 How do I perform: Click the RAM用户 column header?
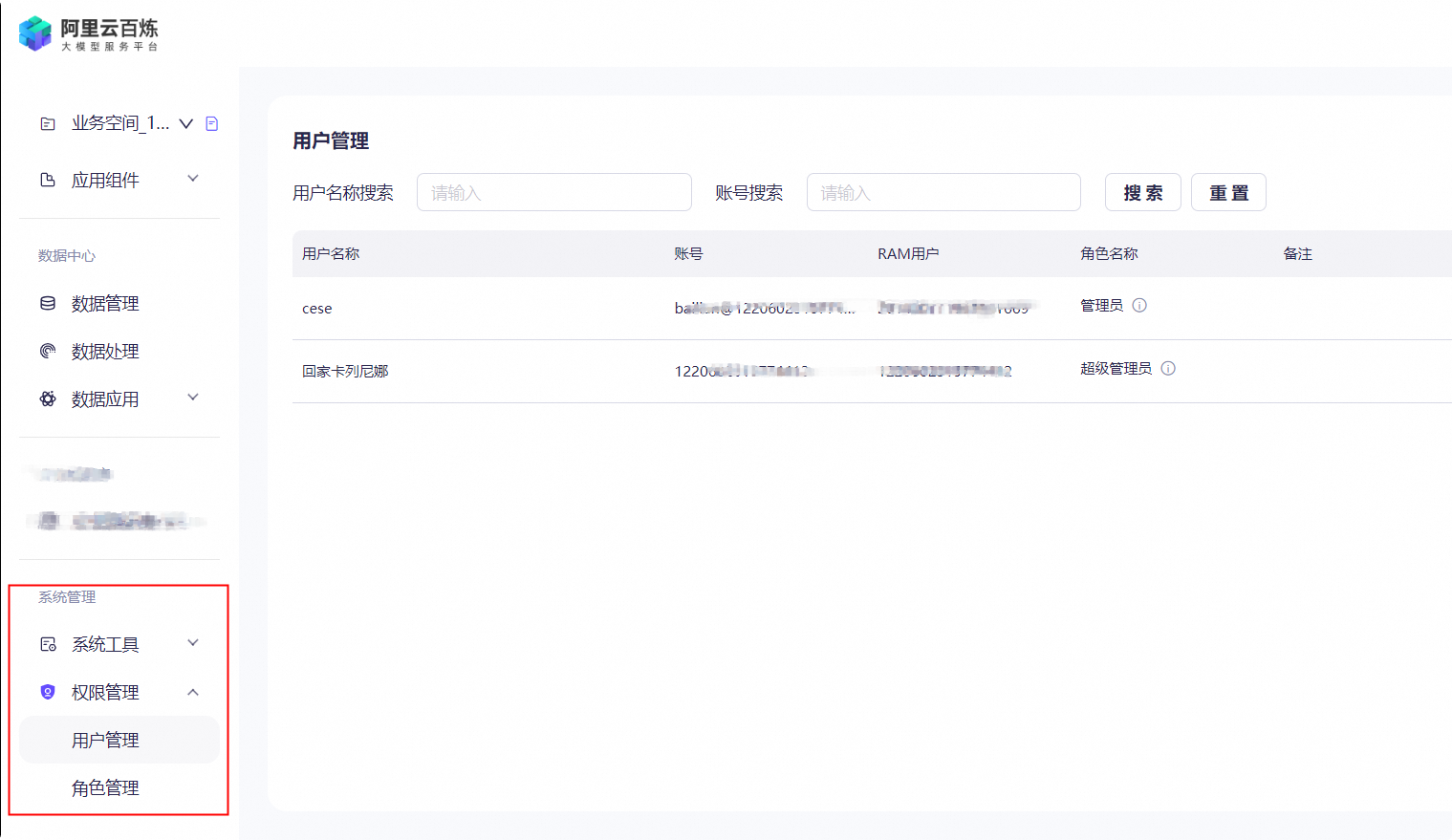pos(908,253)
